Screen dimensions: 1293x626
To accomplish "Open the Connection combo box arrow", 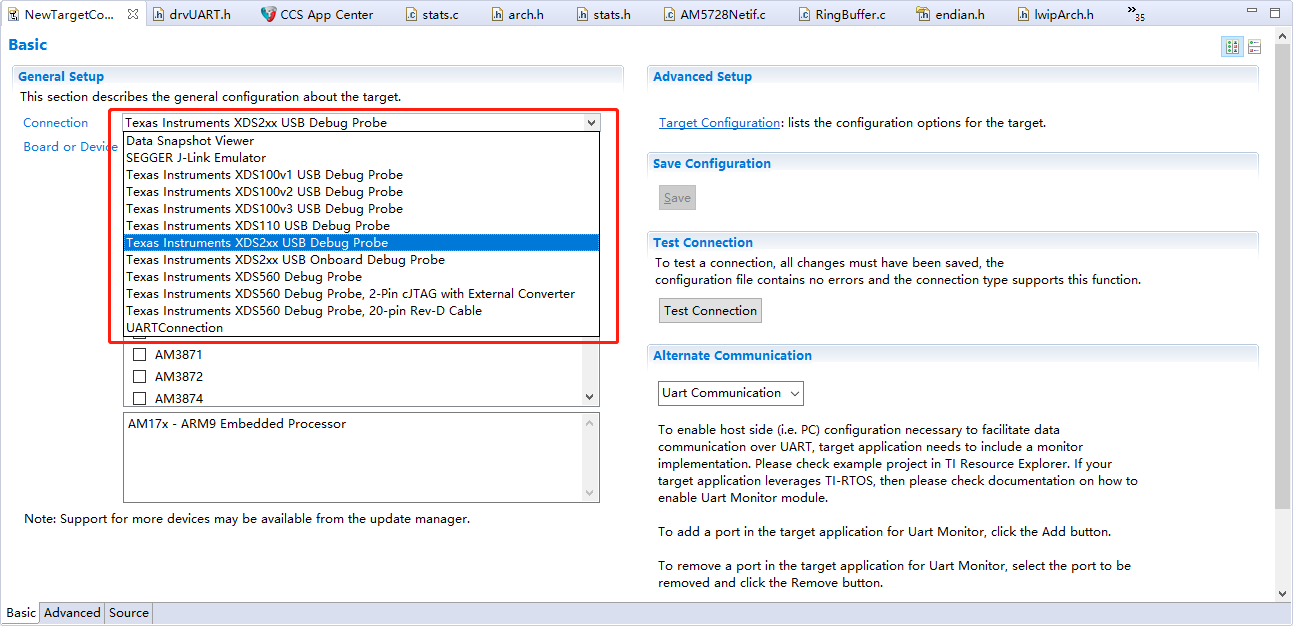I will pyautogui.click(x=591, y=123).
